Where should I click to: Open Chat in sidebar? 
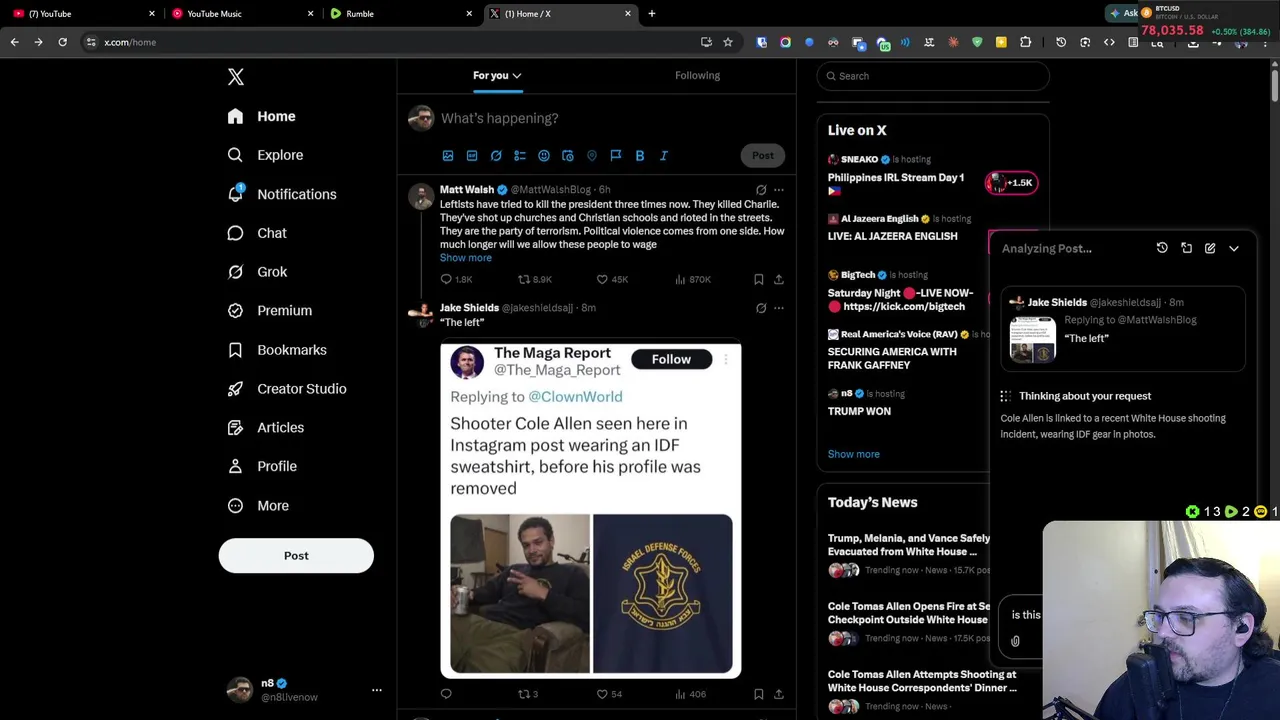(x=257, y=233)
